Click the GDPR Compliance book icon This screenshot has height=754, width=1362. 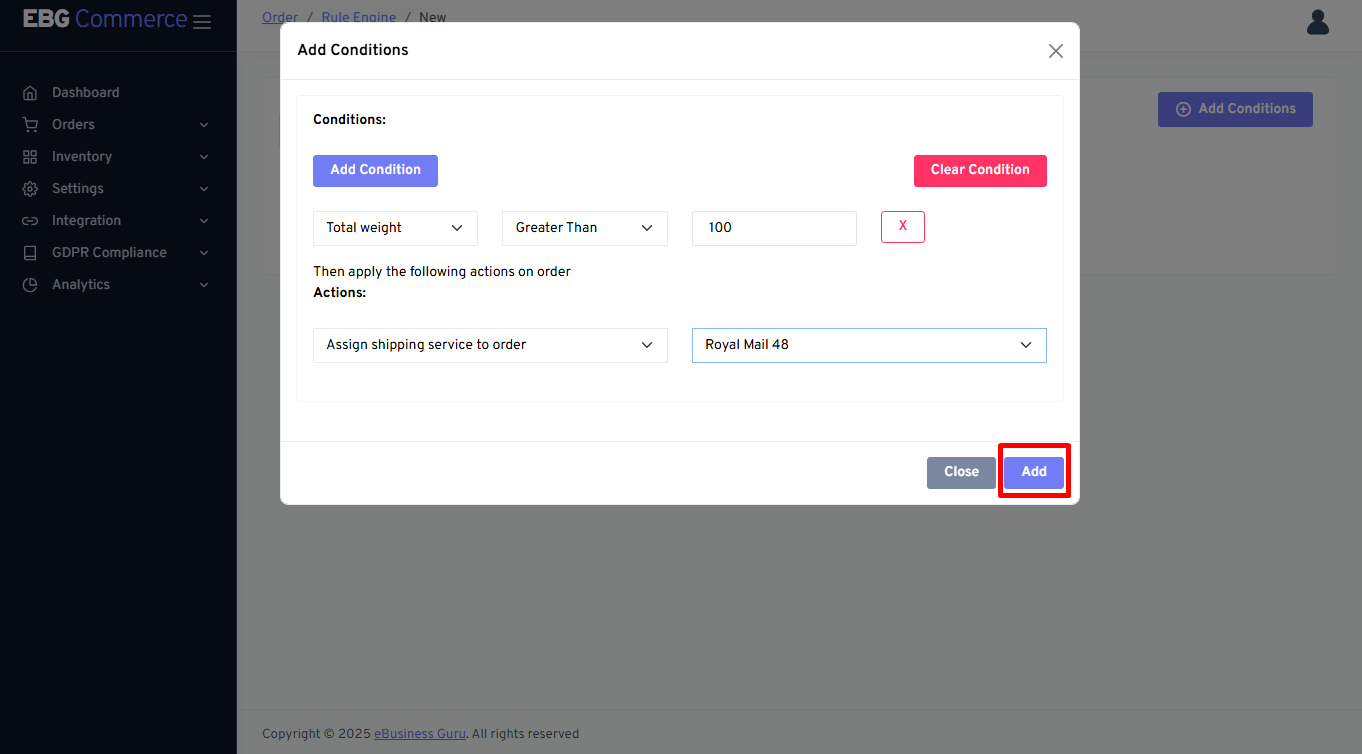[x=30, y=253]
